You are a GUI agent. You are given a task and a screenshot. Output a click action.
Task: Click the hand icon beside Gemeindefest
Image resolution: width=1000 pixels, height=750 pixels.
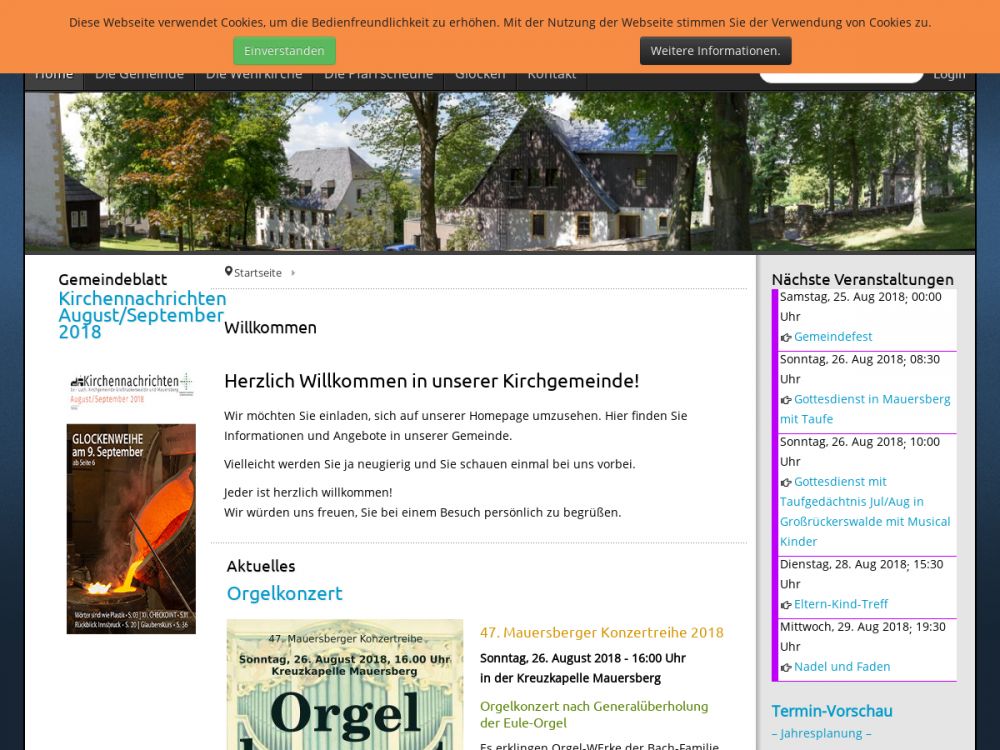tap(786, 338)
